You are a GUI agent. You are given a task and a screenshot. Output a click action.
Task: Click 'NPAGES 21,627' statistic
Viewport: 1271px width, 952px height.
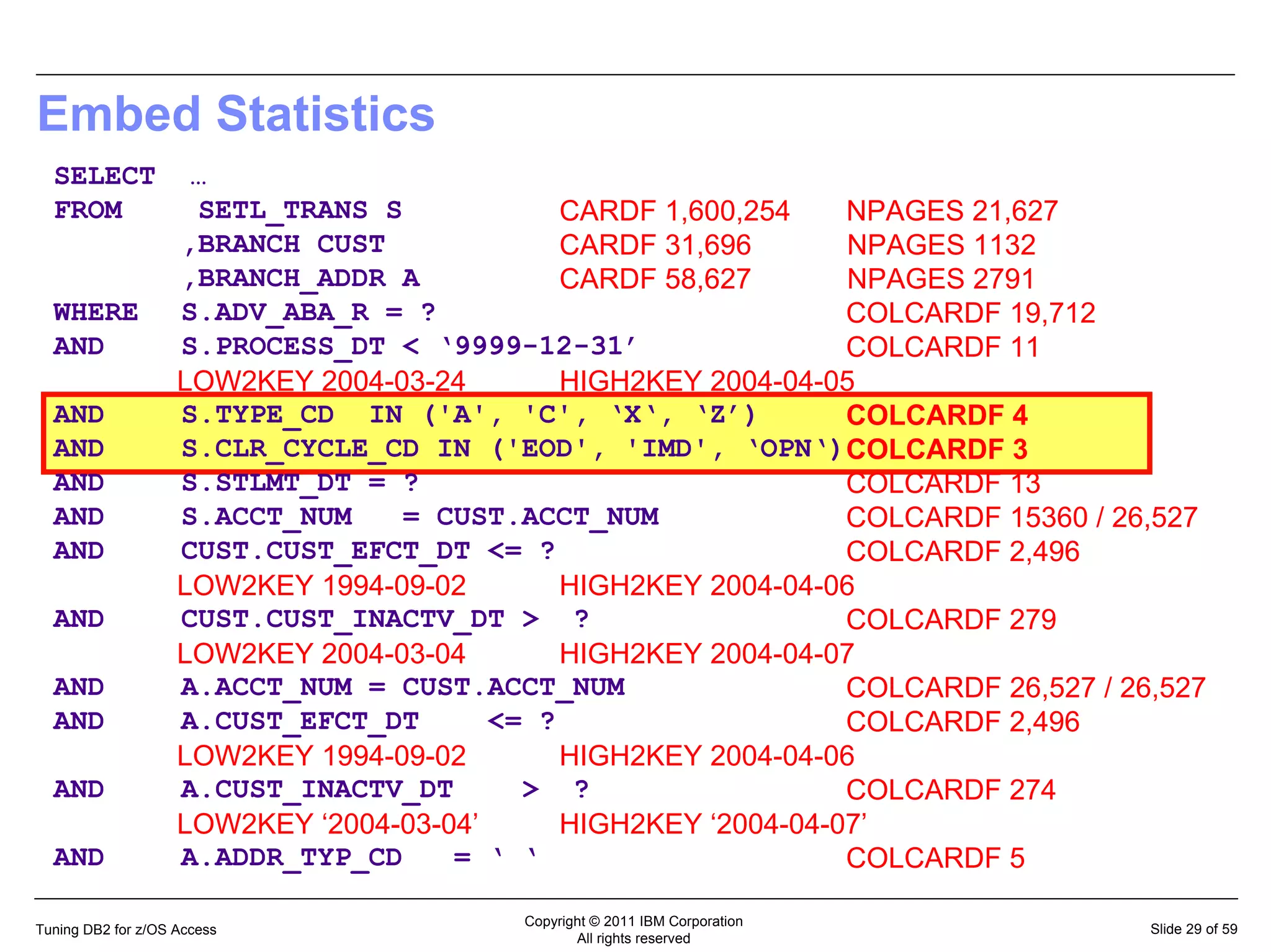[x=953, y=211]
